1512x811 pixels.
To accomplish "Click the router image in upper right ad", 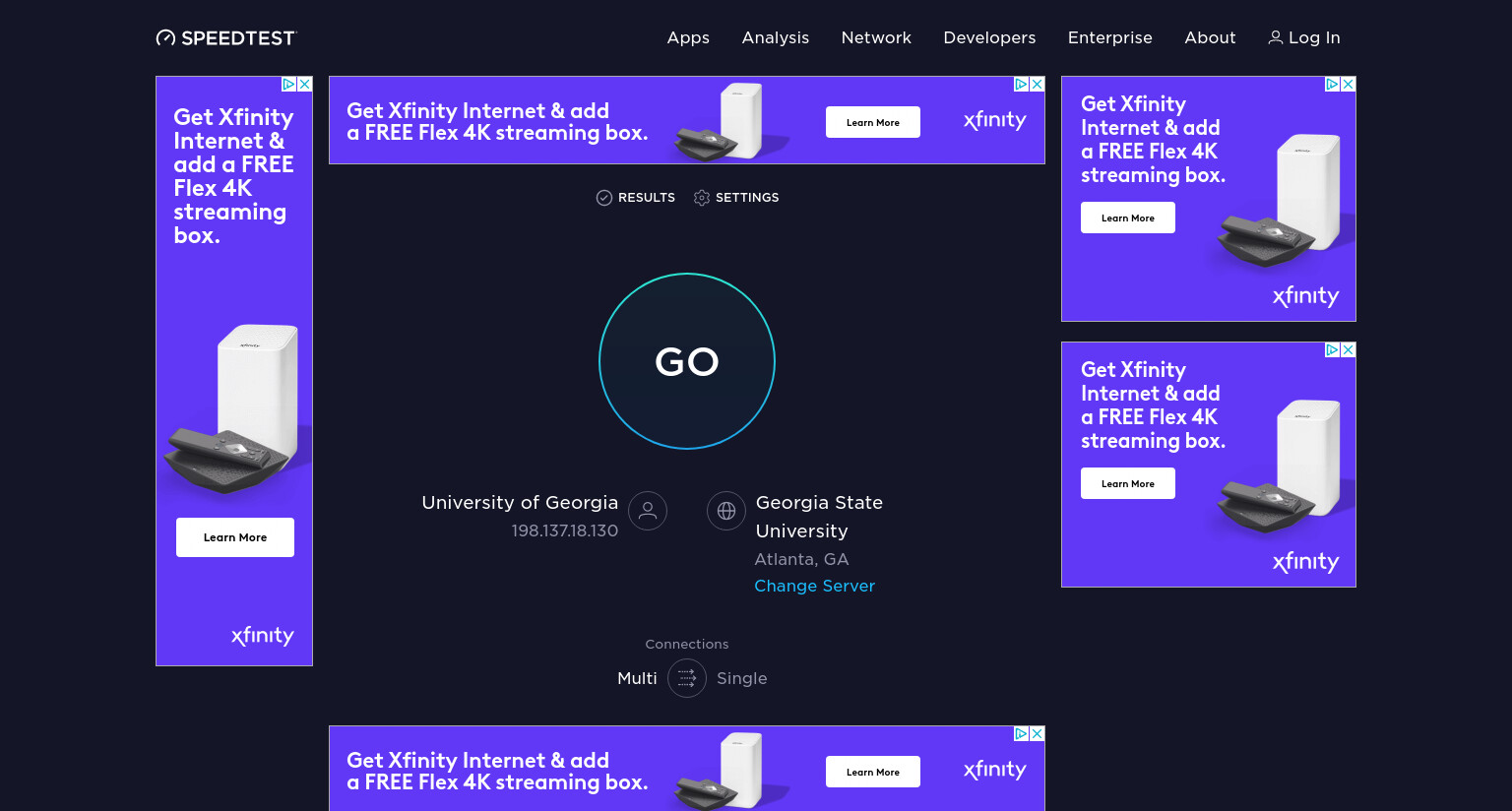I will pyautogui.click(x=1280, y=201).
